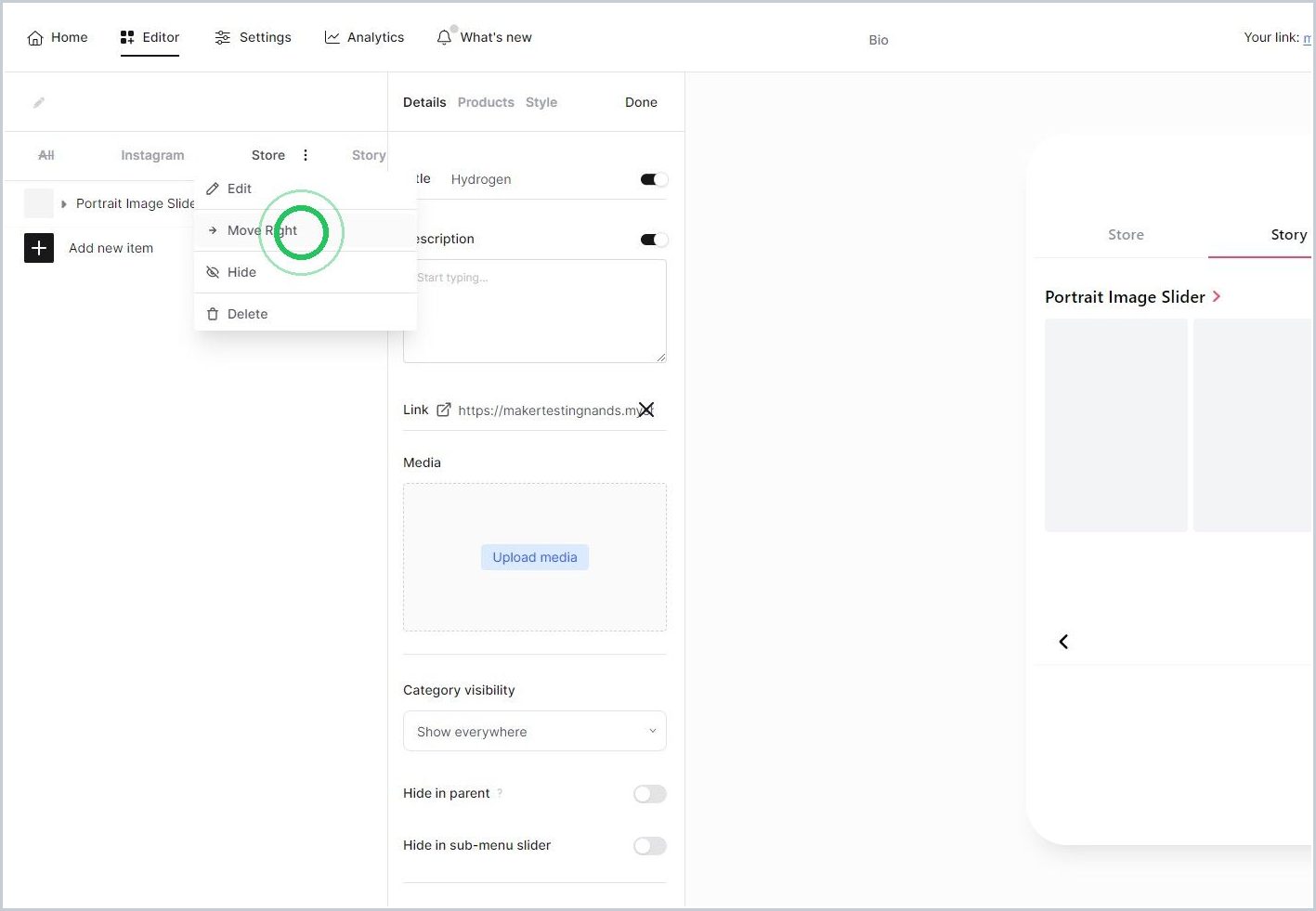The width and height of the screenshot is (1316, 911).
Task: Click the external link icon beside Link
Action: tap(444, 410)
